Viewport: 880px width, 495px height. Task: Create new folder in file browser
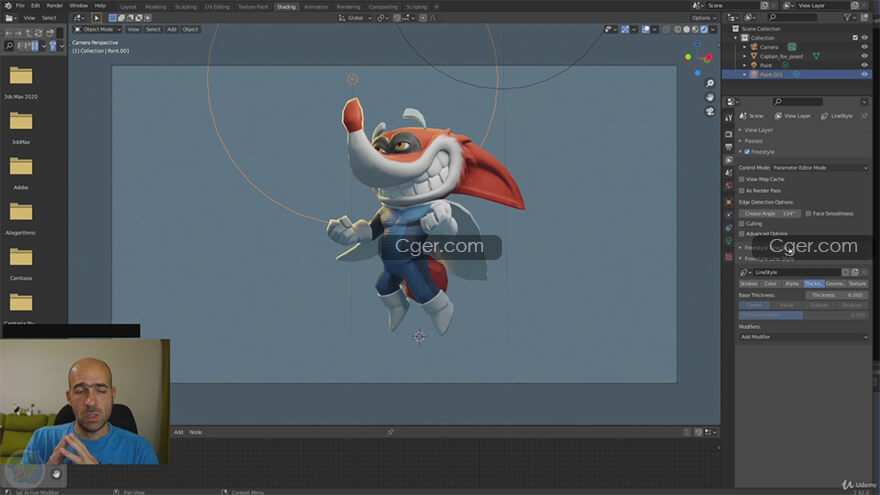(x=50, y=33)
